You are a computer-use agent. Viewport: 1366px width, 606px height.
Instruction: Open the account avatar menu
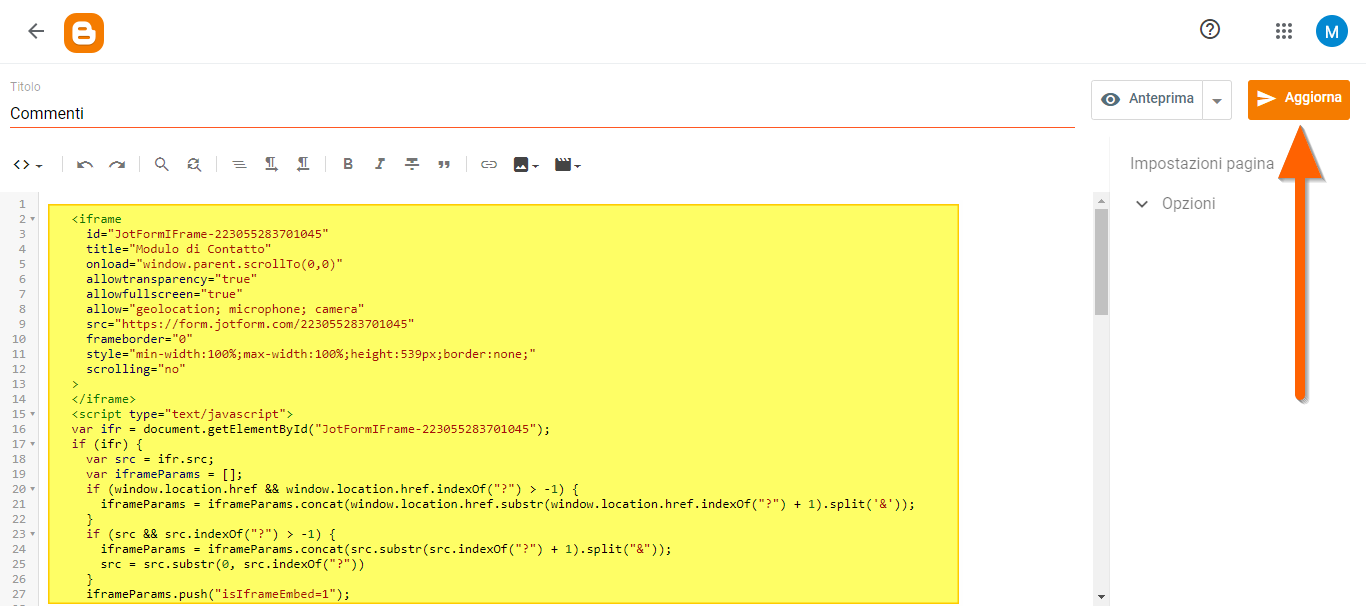point(1331,31)
